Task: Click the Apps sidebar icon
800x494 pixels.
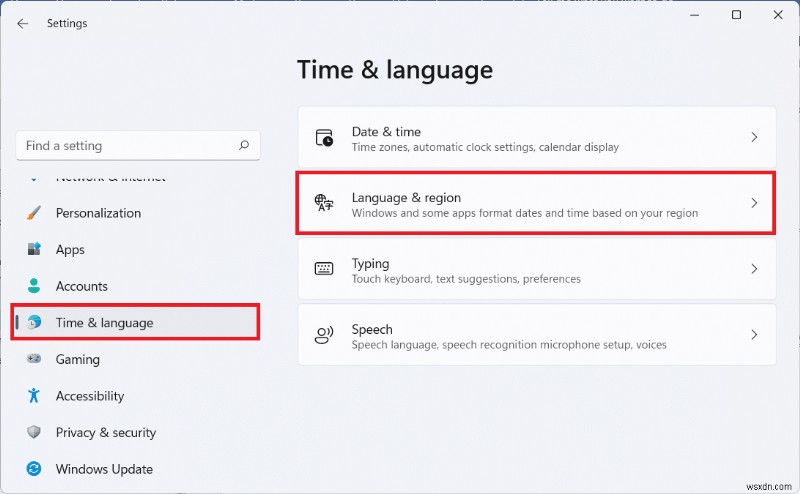Action: 34,249
